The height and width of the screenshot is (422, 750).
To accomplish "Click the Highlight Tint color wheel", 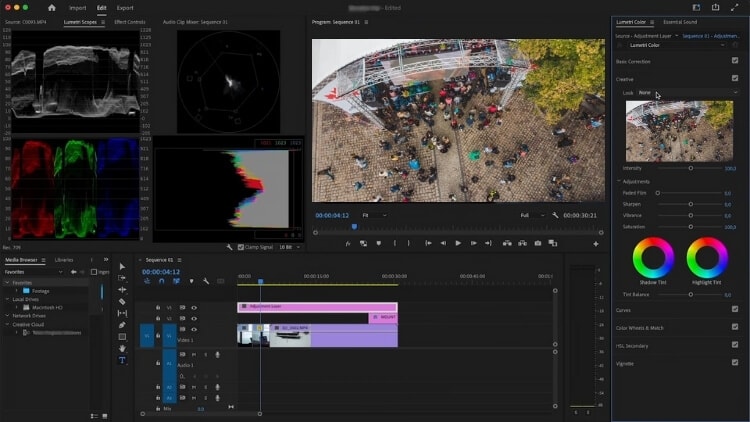I will tap(707, 257).
